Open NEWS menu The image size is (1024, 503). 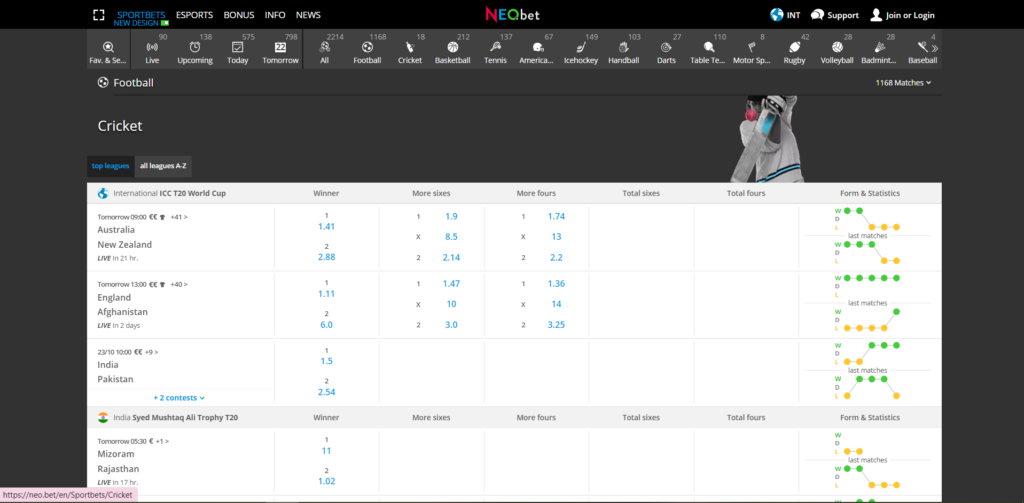point(308,15)
